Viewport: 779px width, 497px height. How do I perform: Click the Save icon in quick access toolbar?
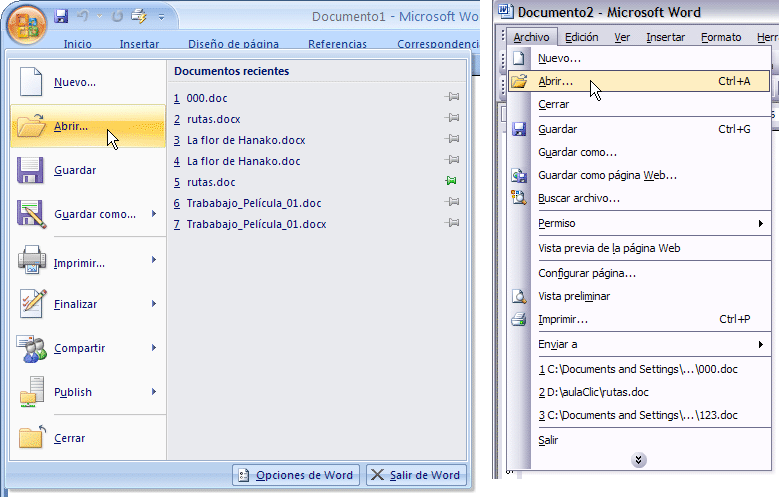[x=62, y=17]
